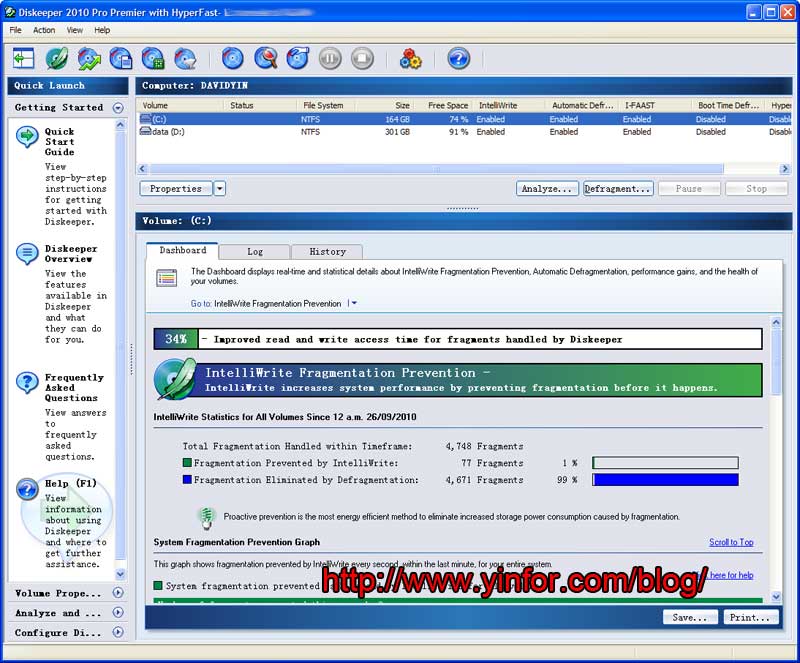
Task: Select the 'data (D:)' volume row
Action: (464, 132)
